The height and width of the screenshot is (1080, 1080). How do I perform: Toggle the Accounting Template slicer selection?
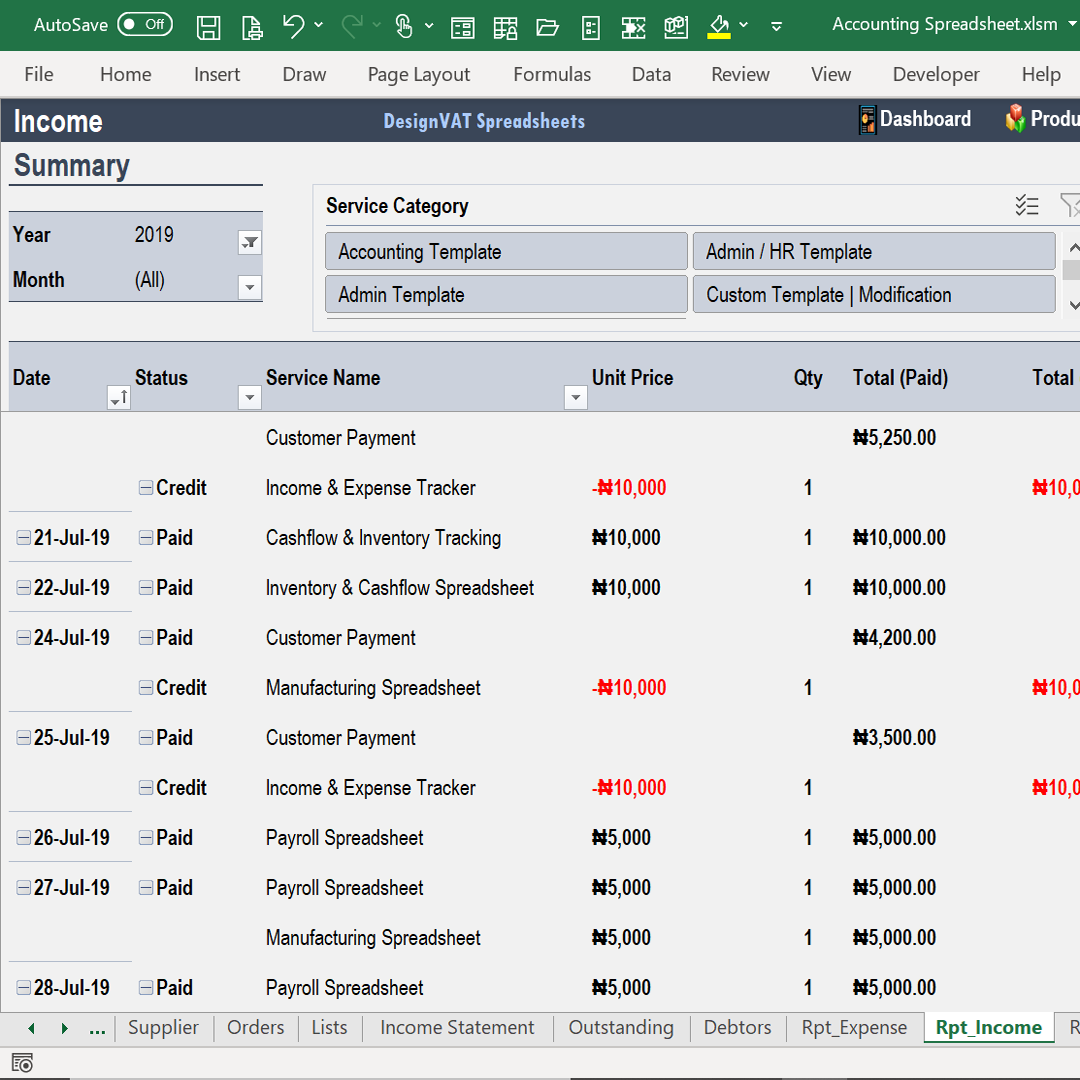(505, 251)
